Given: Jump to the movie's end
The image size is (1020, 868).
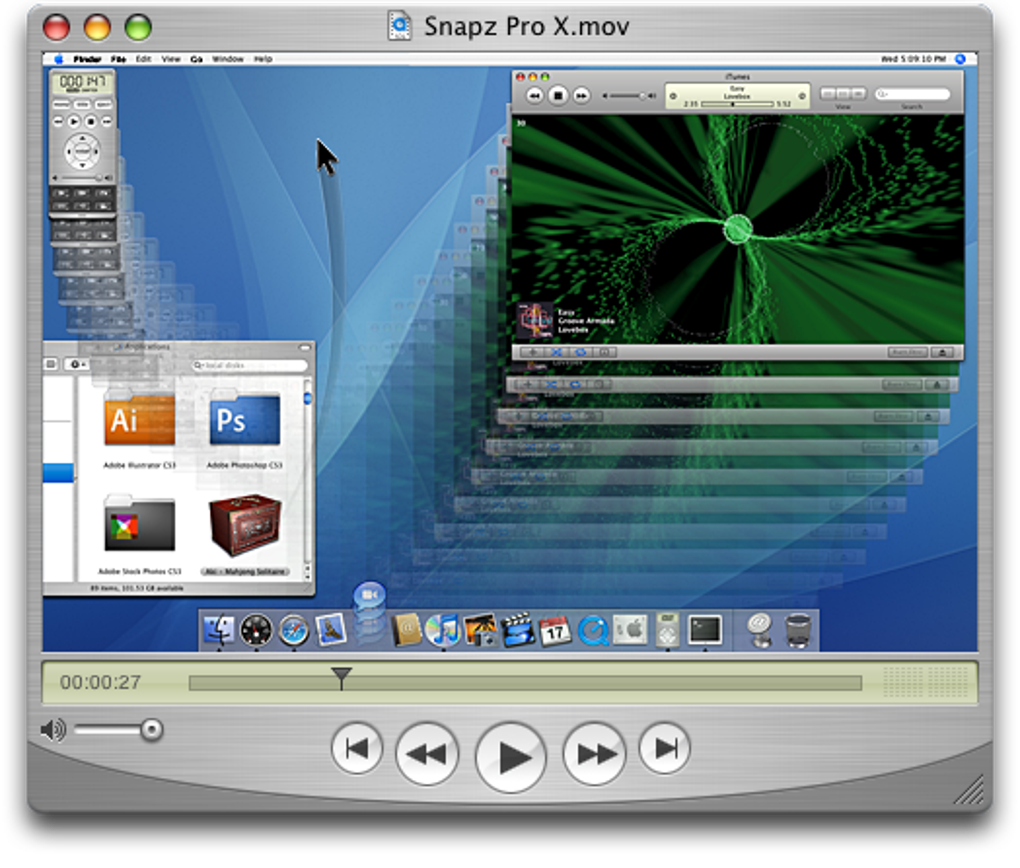Looking at the screenshot, I should point(664,748).
